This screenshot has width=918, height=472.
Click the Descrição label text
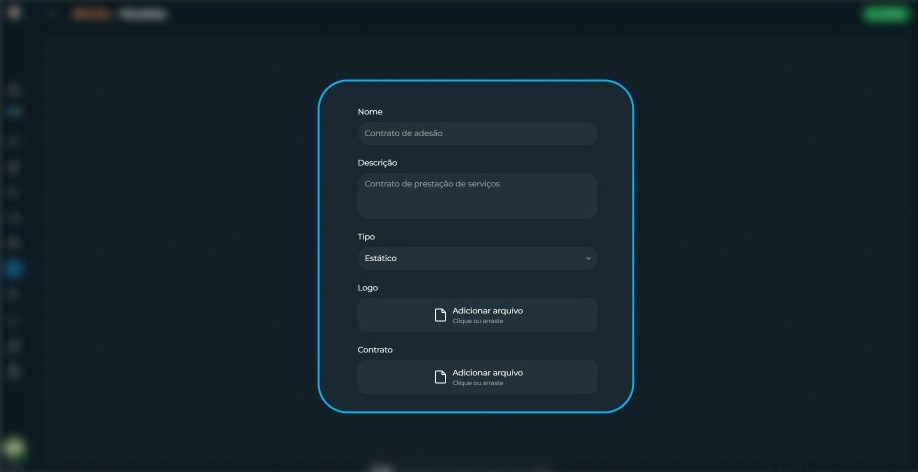[377, 163]
